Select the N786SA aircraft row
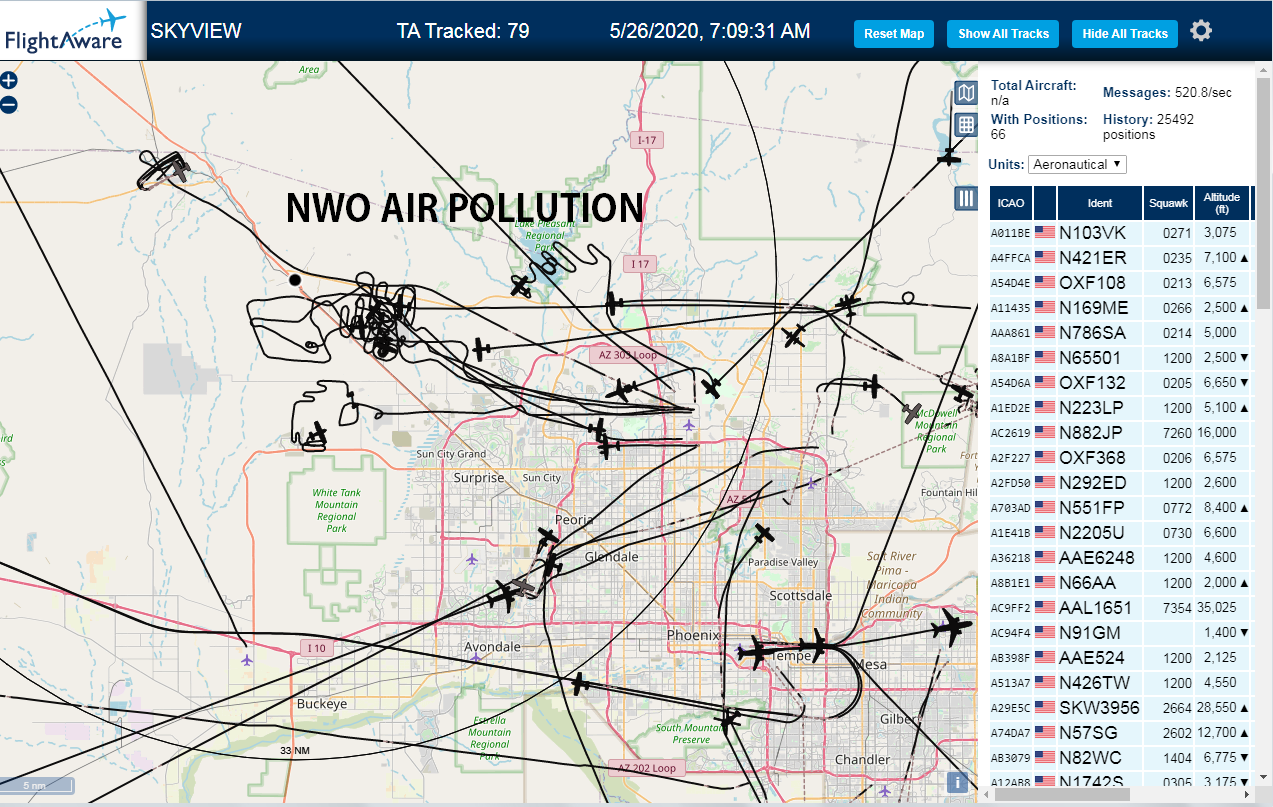Image resolution: width=1273 pixels, height=807 pixels. [1120, 332]
